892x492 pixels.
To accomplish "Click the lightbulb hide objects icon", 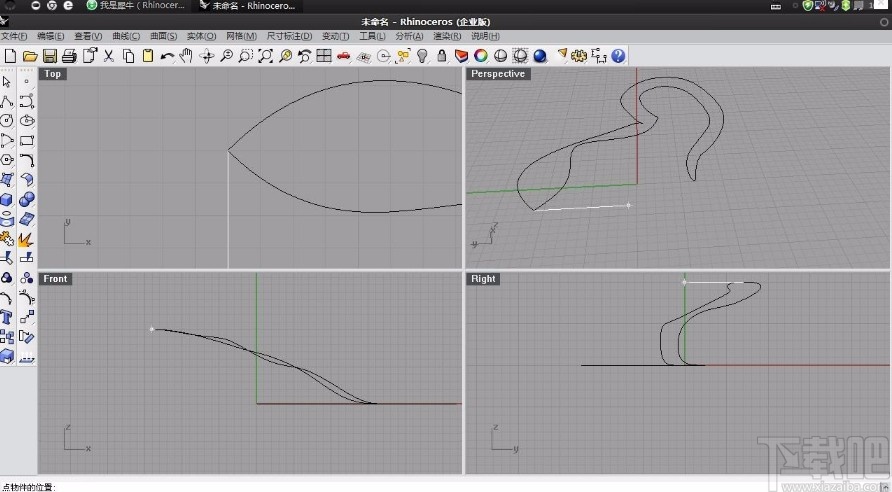I will pos(422,56).
